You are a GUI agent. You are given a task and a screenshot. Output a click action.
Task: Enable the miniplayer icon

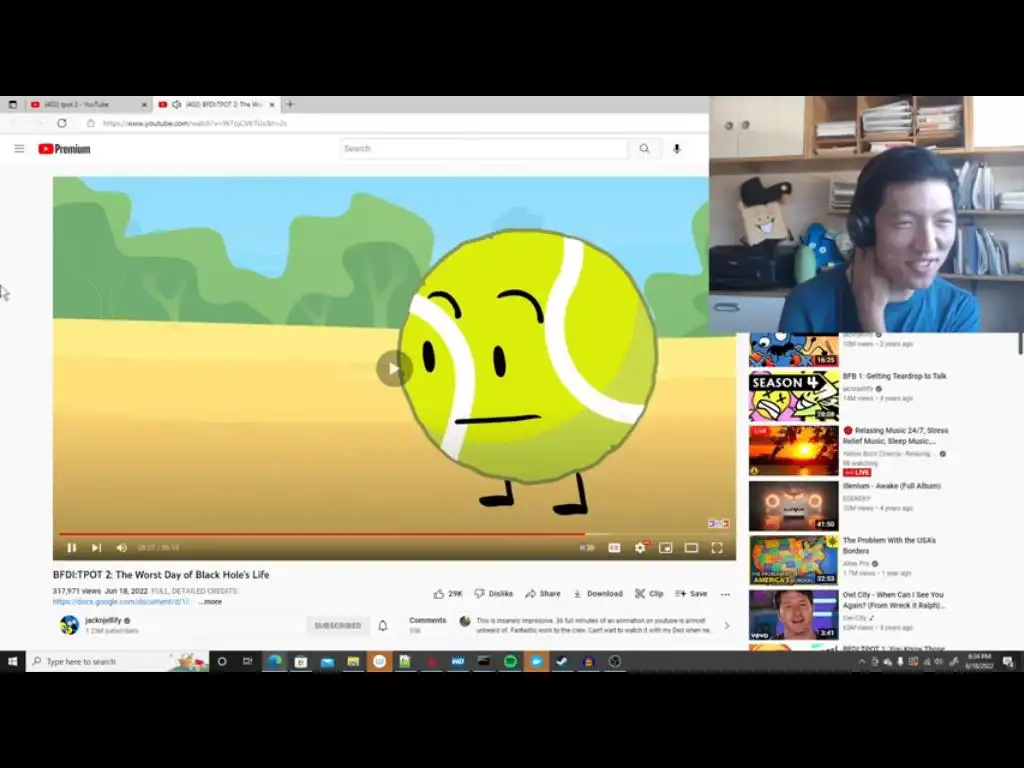[x=665, y=548]
